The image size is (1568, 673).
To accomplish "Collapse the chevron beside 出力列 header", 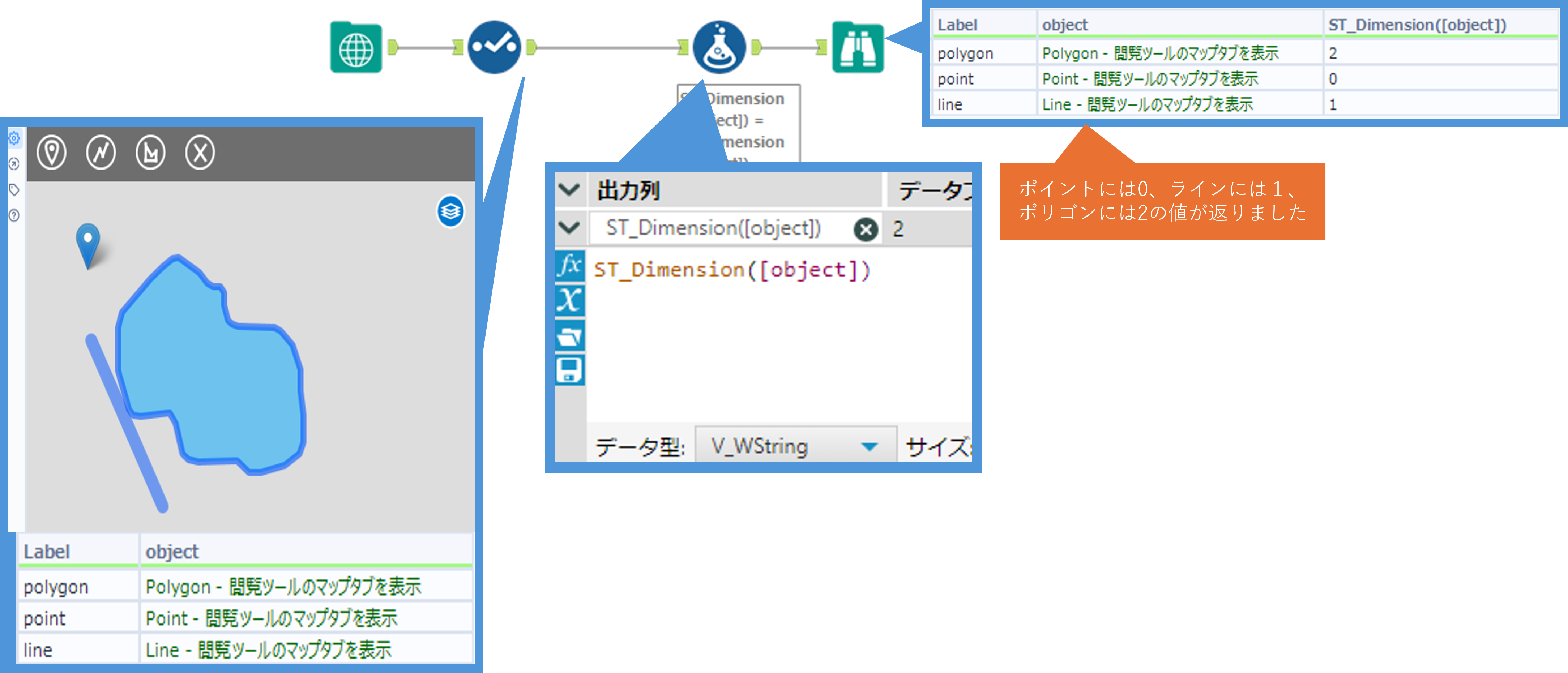I will tap(569, 190).
